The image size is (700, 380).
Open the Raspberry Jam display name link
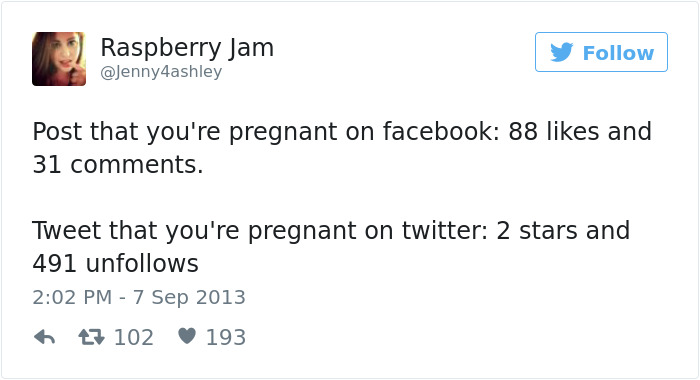(x=187, y=47)
